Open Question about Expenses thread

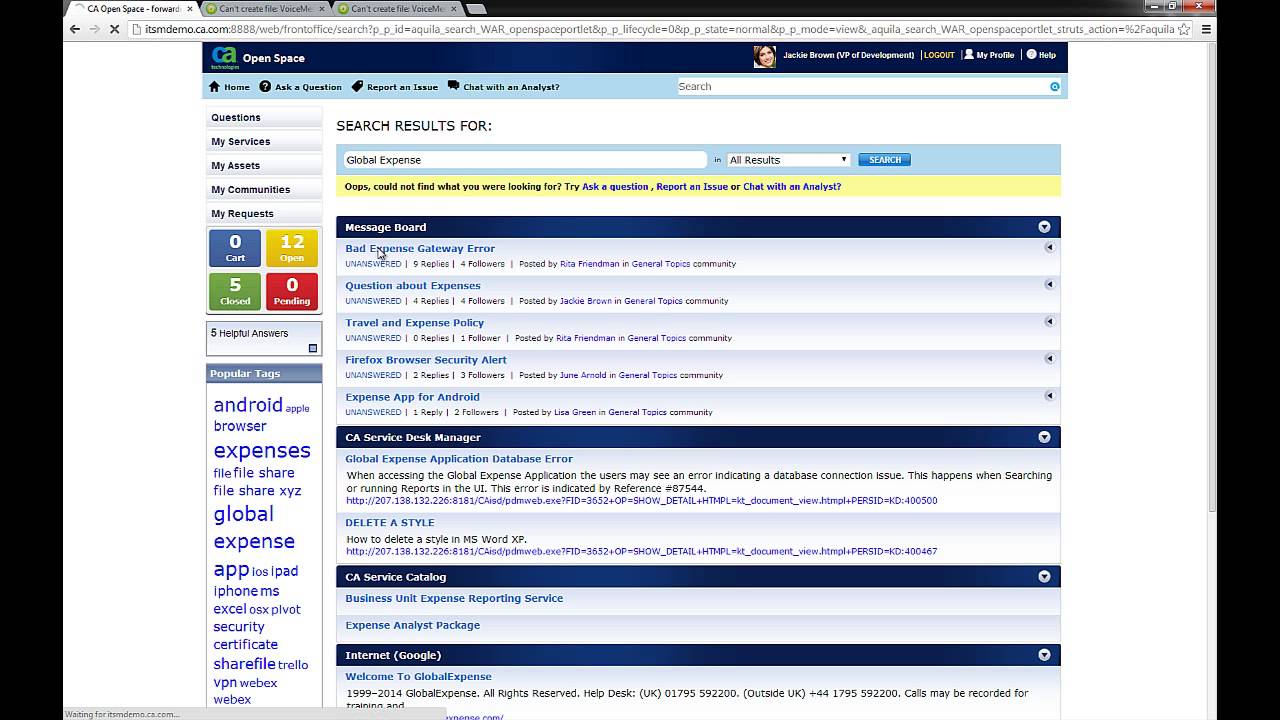[x=413, y=285]
